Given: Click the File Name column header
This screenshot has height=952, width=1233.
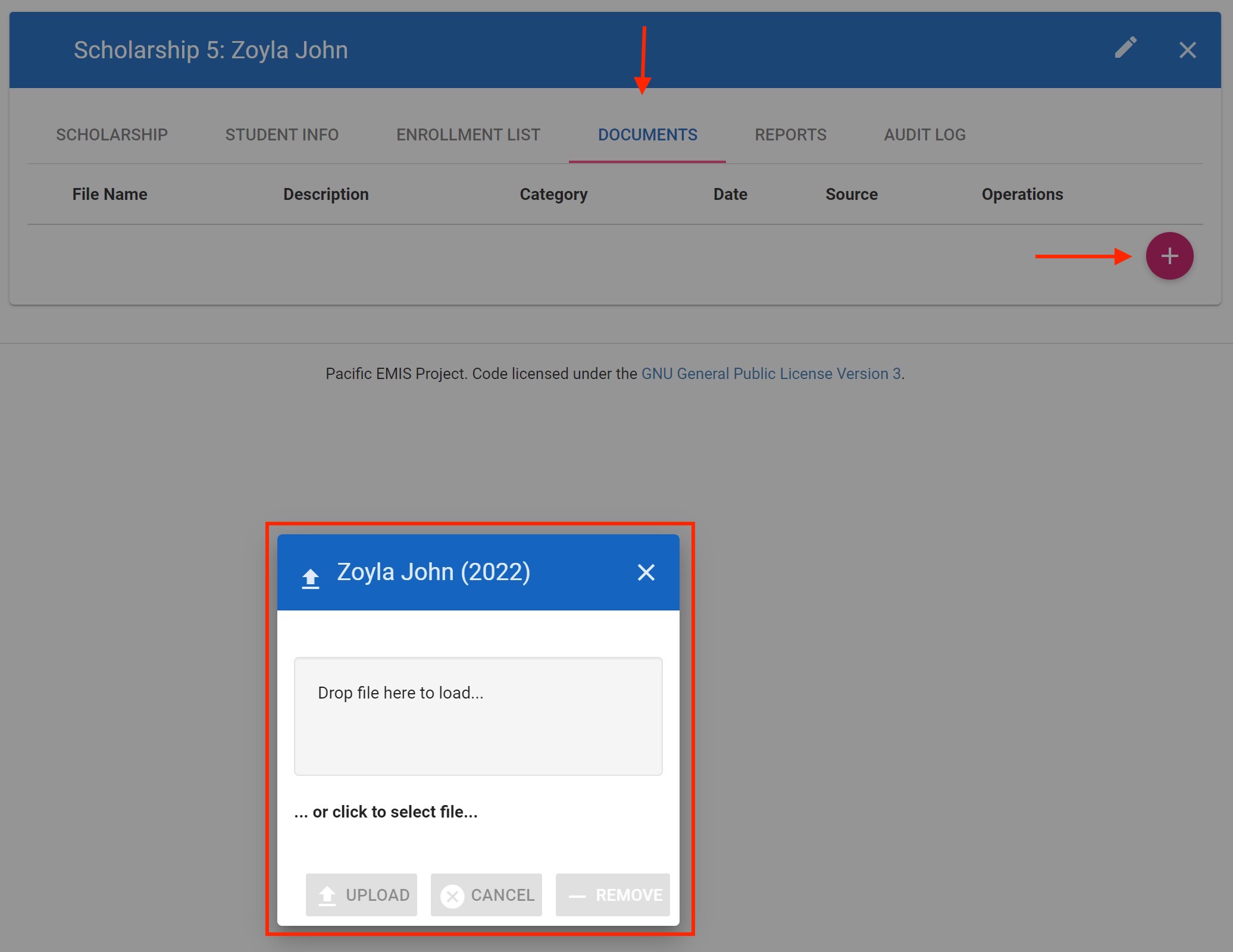Looking at the screenshot, I should point(109,195).
